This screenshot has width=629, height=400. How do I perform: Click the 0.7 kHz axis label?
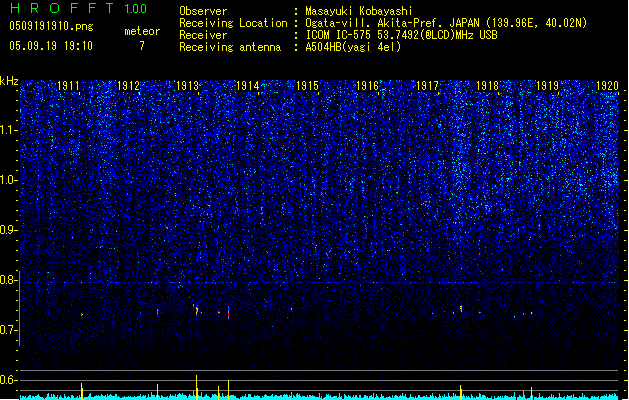click(x=8, y=330)
